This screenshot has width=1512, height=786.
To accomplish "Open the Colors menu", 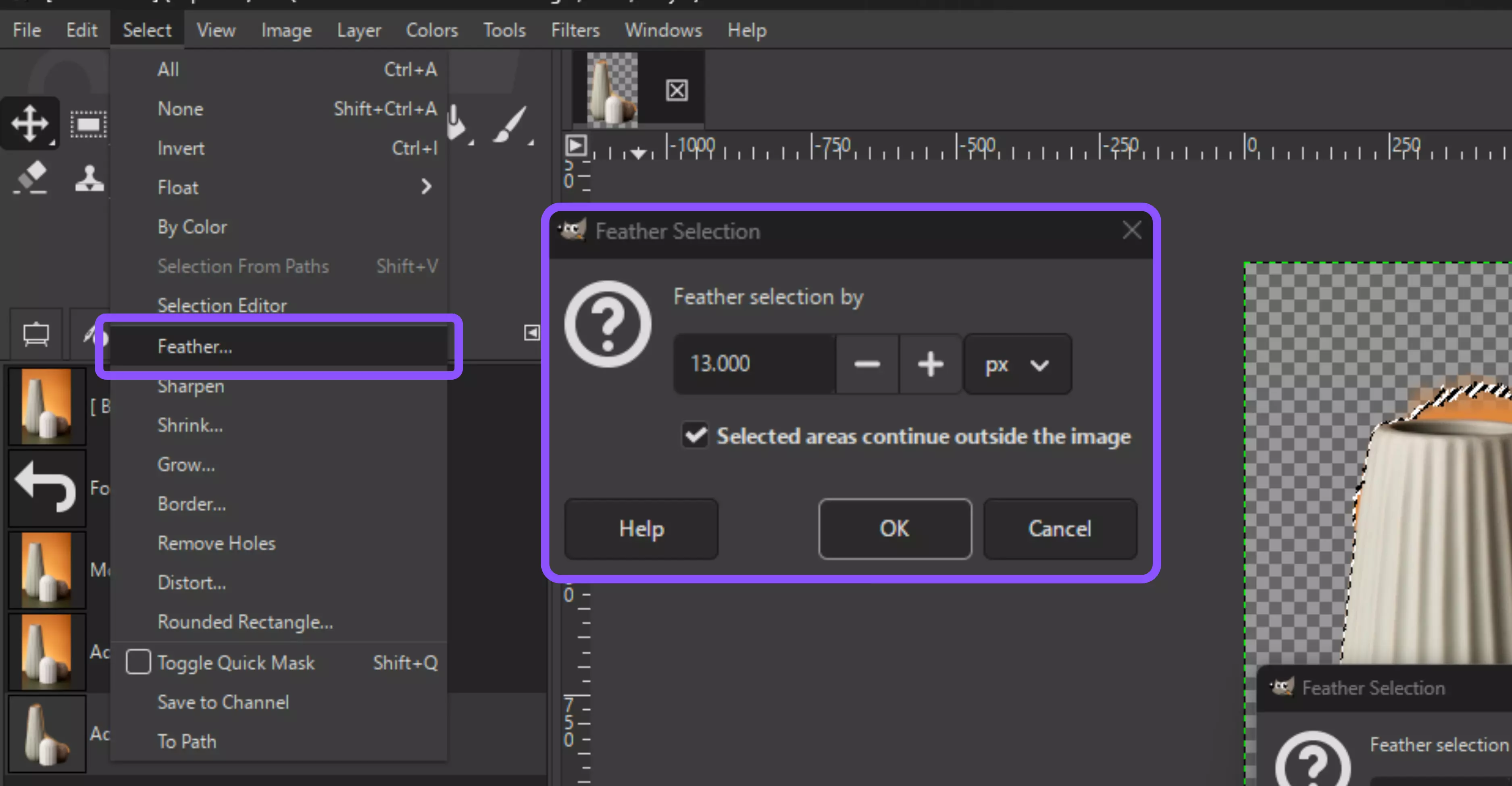I will point(431,30).
